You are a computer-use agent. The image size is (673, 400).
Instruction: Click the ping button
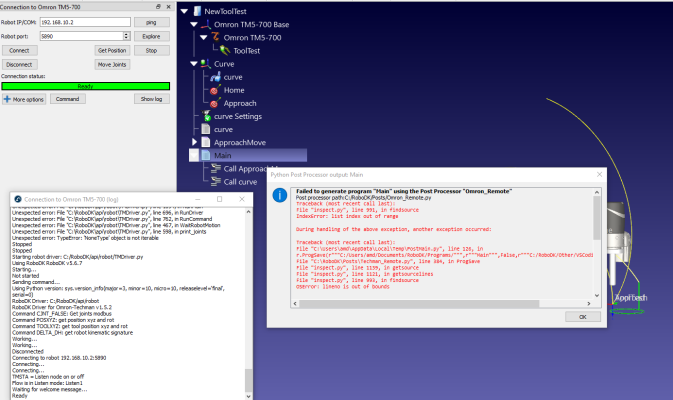[x=151, y=21]
